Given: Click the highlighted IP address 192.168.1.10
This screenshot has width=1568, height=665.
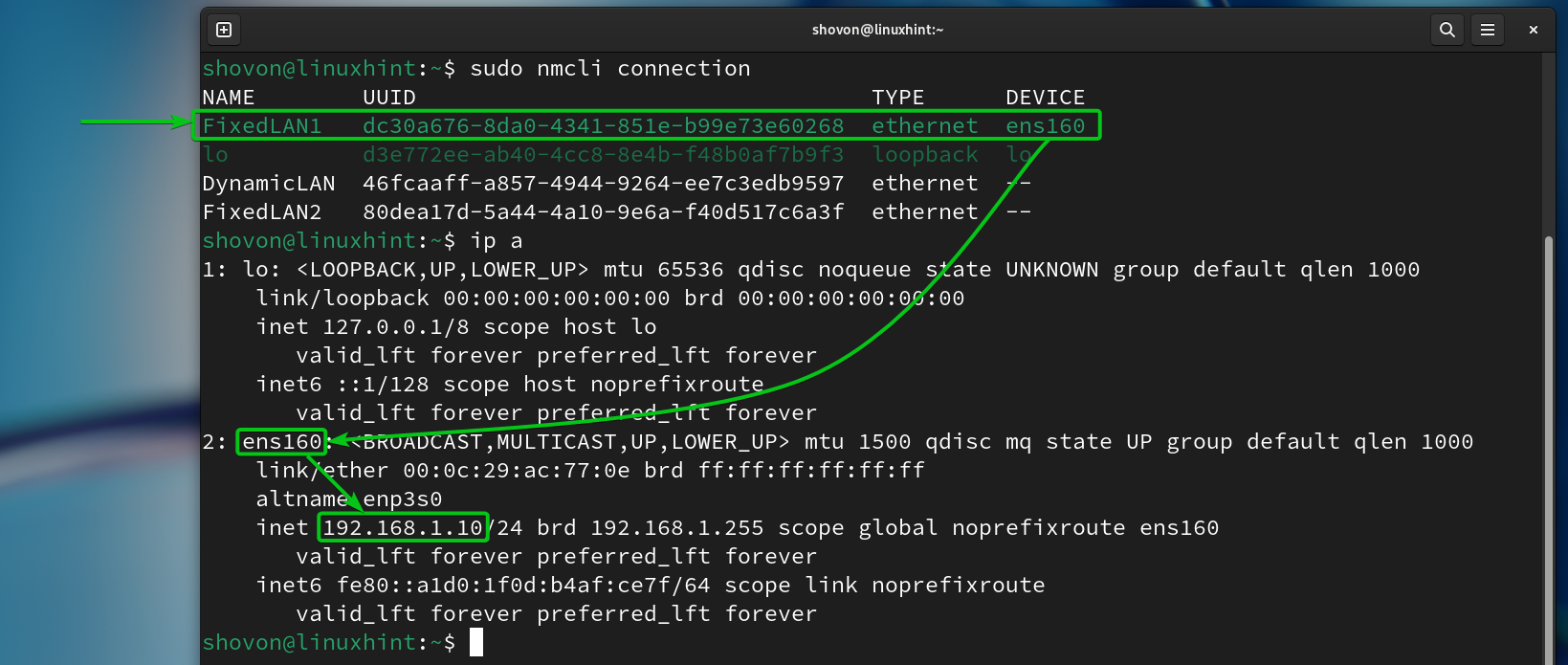Looking at the screenshot, I should 403,527.
